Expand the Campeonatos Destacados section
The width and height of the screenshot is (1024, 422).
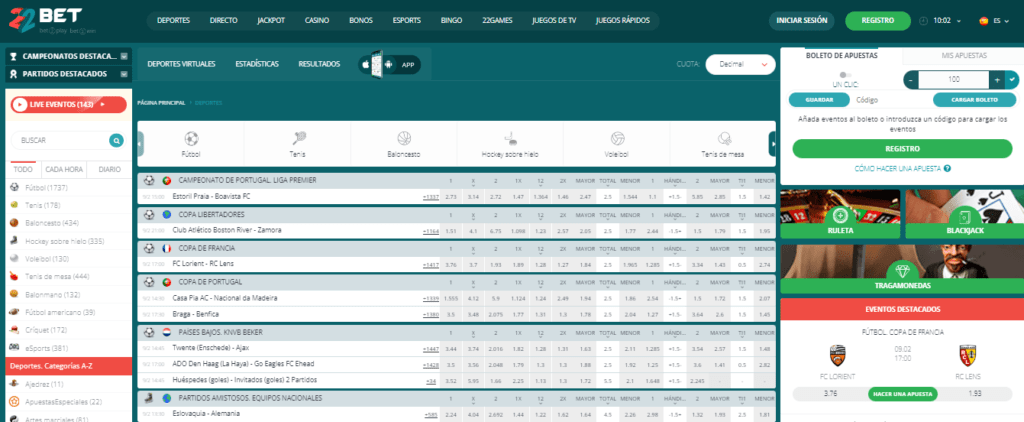click(x=124, y=58)
